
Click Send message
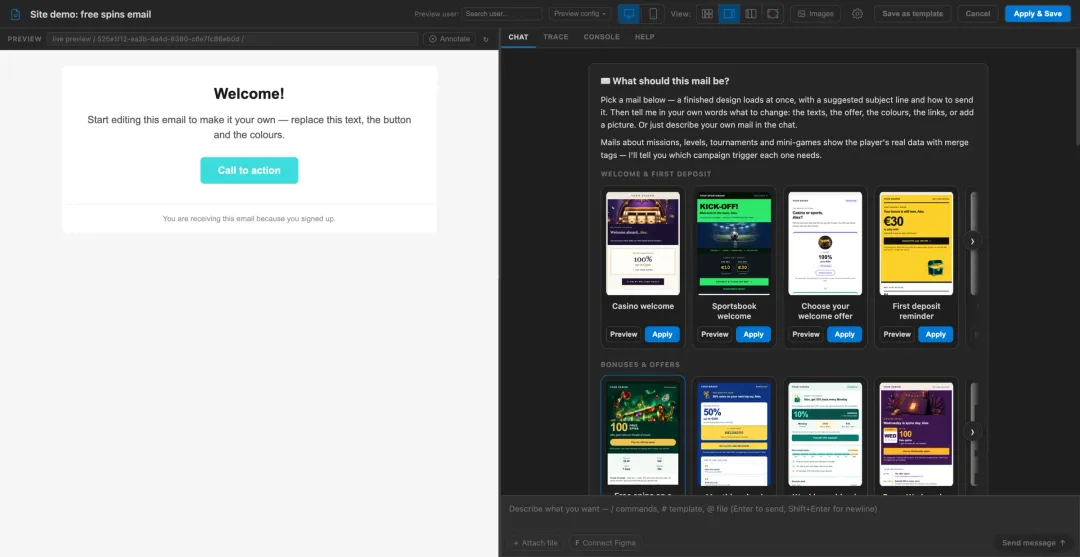(x=1033, y=543)
